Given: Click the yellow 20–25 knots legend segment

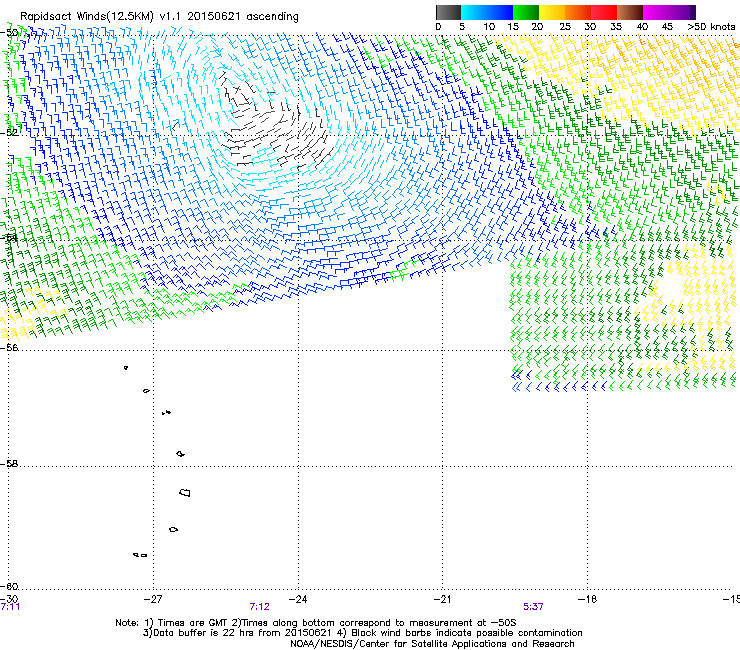Looking at the screenshot, I should pos(552,12).
